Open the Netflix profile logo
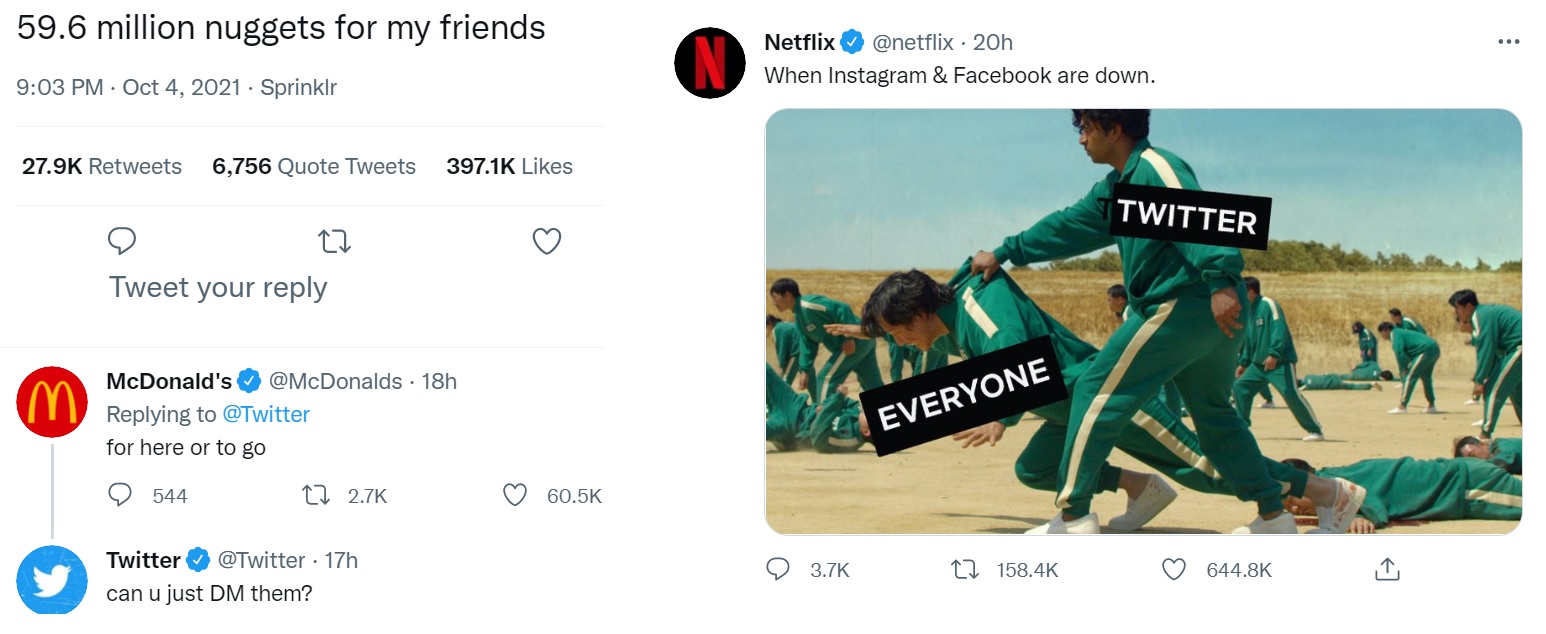The image size is (1546, 634). point(711,63)
